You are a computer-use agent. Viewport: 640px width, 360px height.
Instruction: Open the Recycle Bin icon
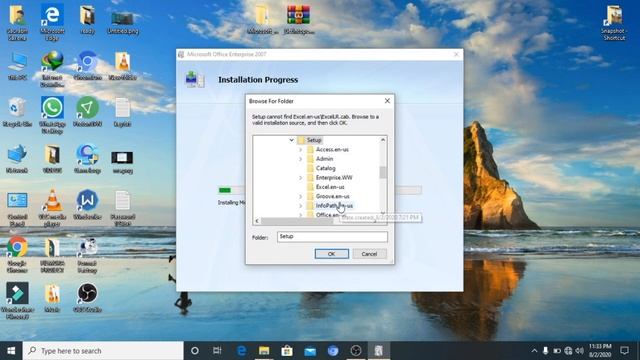[17, 112]
